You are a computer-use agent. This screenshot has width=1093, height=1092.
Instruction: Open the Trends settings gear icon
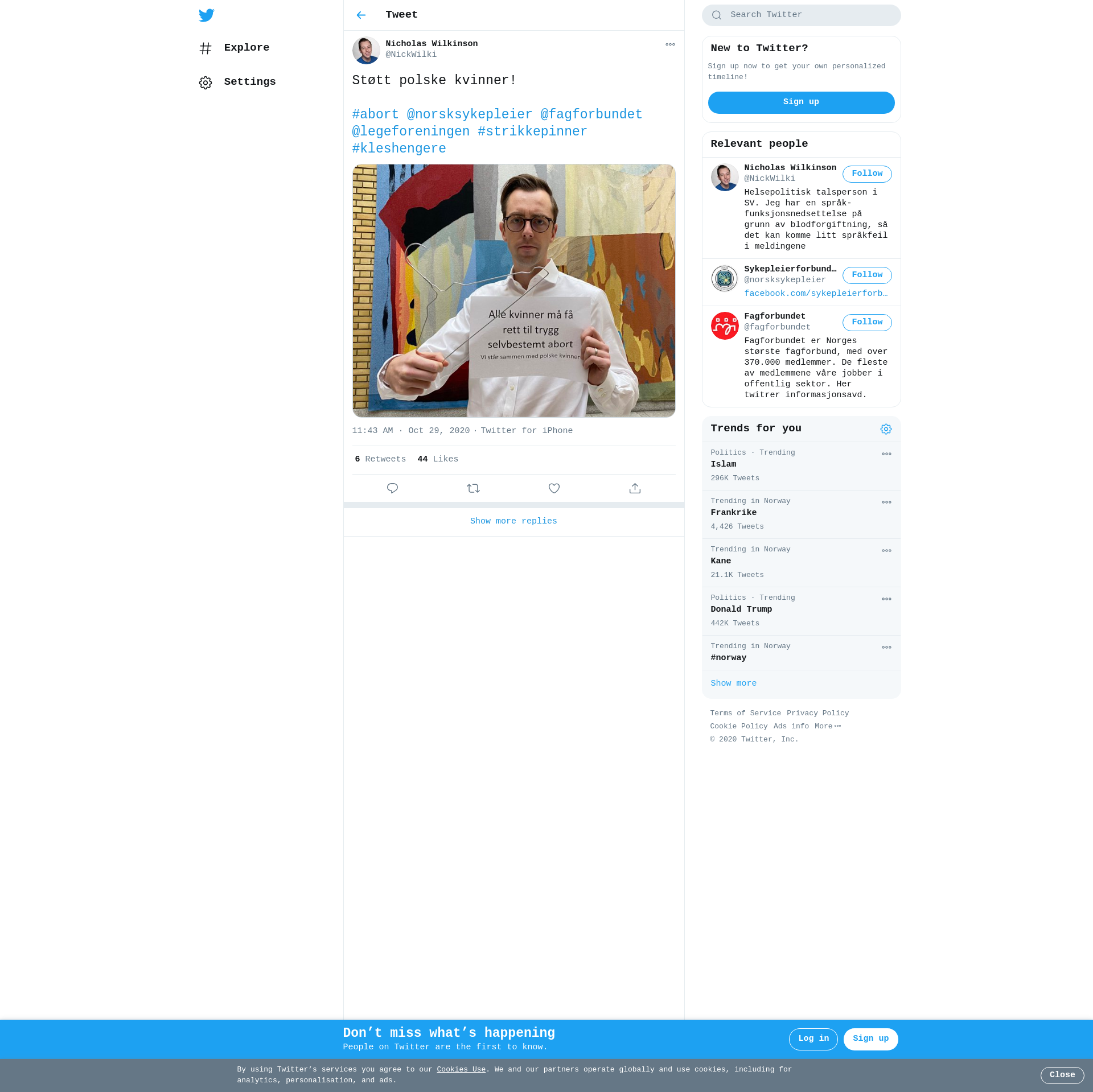pos(886,429)
